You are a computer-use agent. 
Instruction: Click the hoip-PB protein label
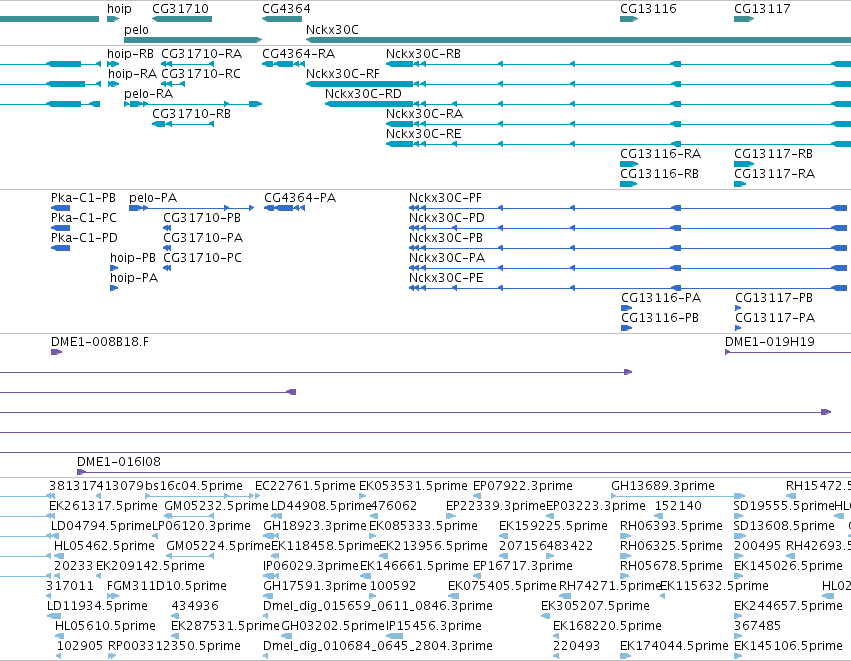click(x=132, y=258)
